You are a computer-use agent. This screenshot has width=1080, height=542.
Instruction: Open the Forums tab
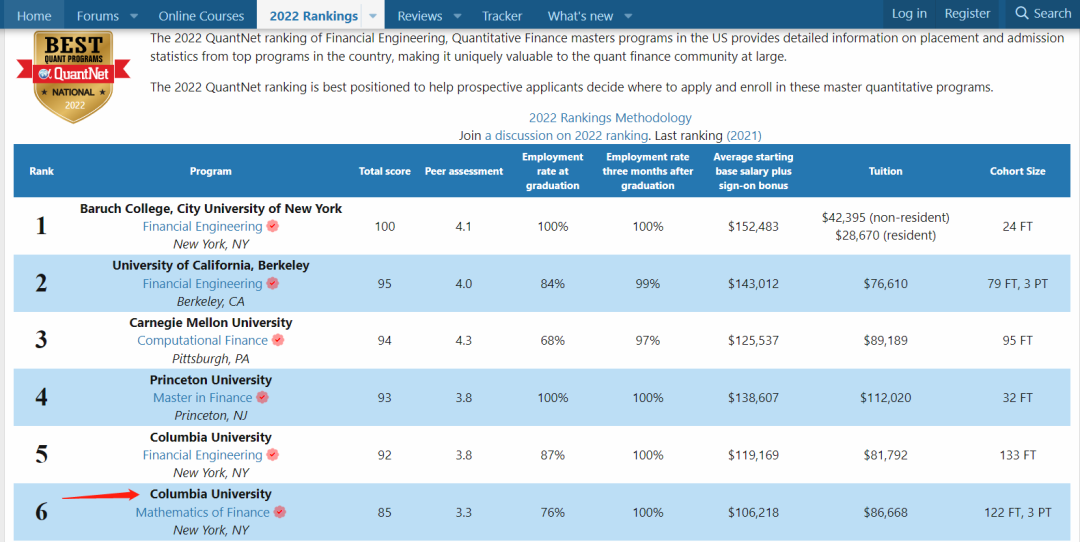click(x=97, y=15)
